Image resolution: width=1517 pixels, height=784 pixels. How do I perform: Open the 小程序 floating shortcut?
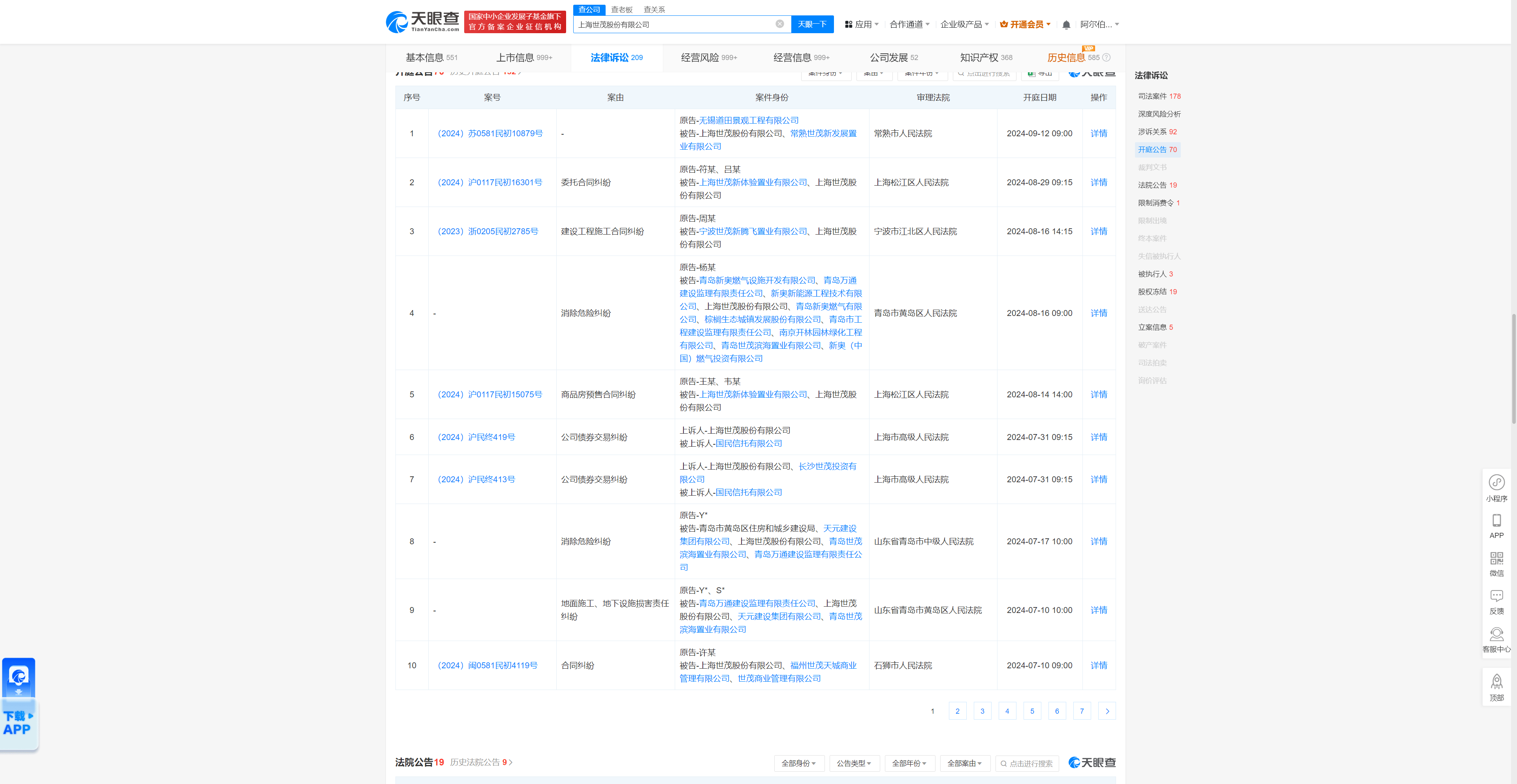pyautogui.click(x=1496, y=489)
